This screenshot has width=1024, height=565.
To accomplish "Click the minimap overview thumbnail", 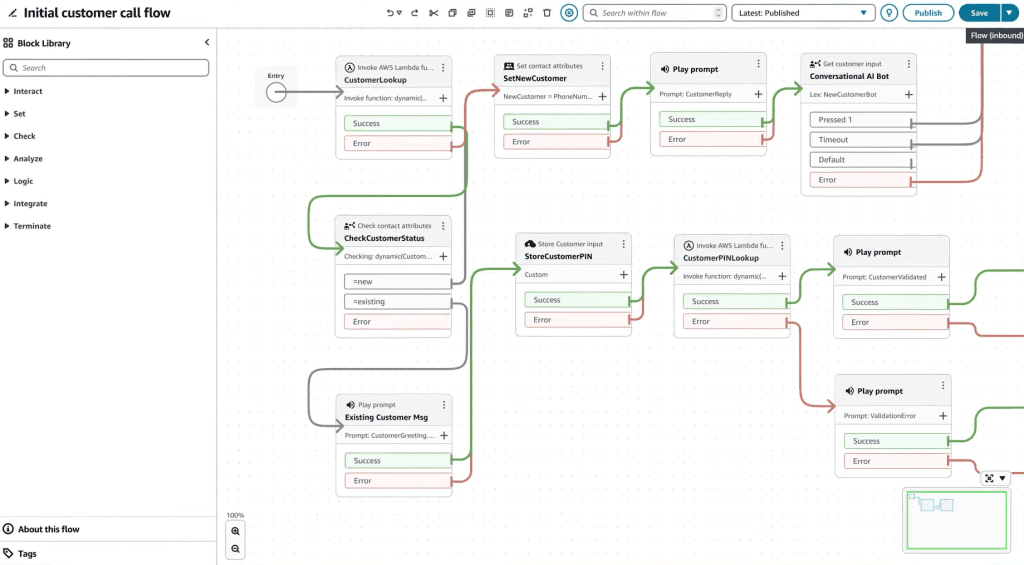I will coord(957,521).
